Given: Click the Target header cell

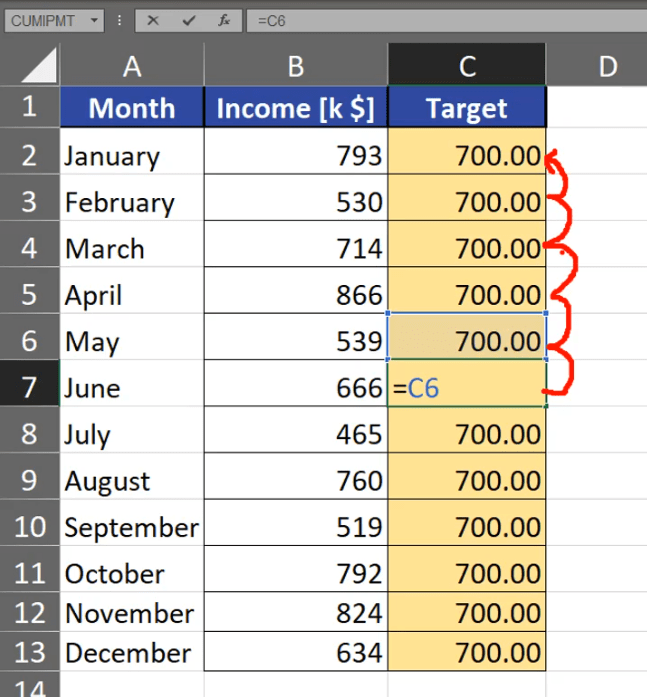Looking at the screenshot, I should coord(467,107).
